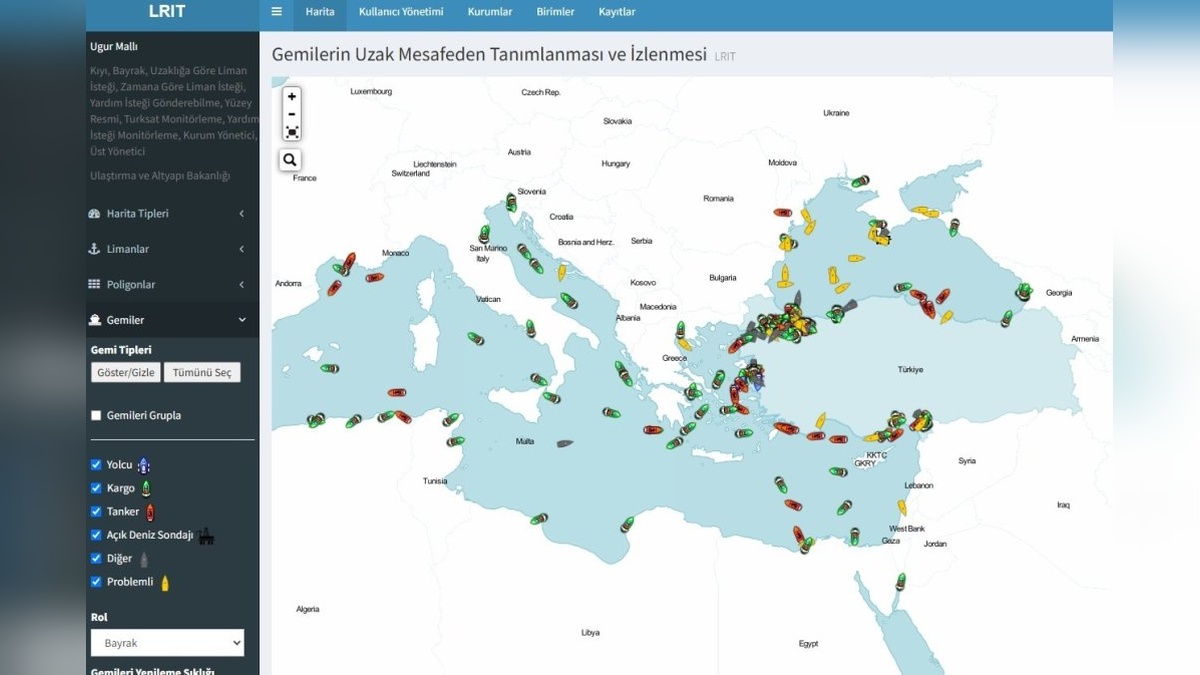Viewport: 1200px width, 675px height.
Task: Select the grey ship east of Malta
Action: coord(564,443)
